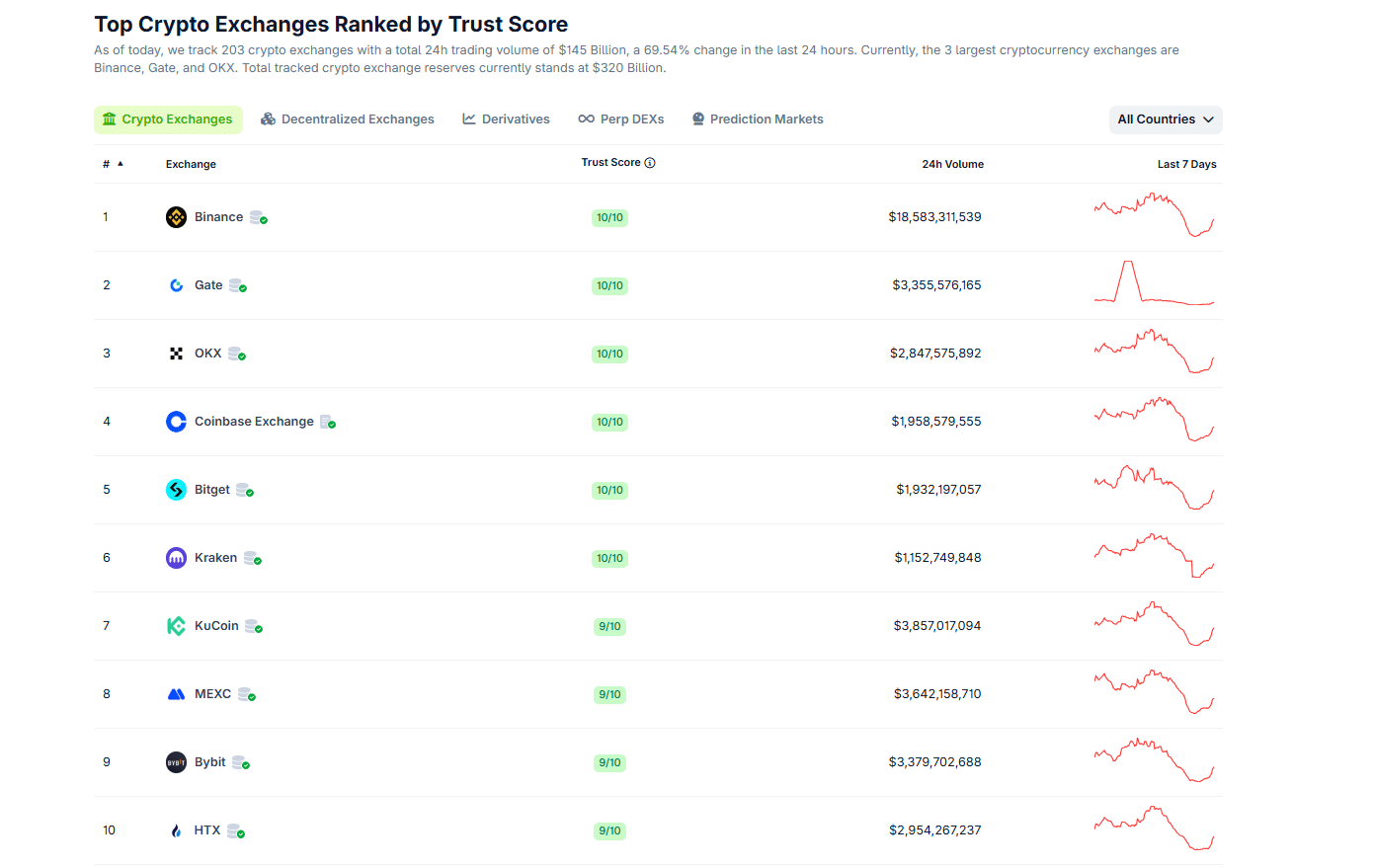Open the All Countries dropdown

[1166, 118]
